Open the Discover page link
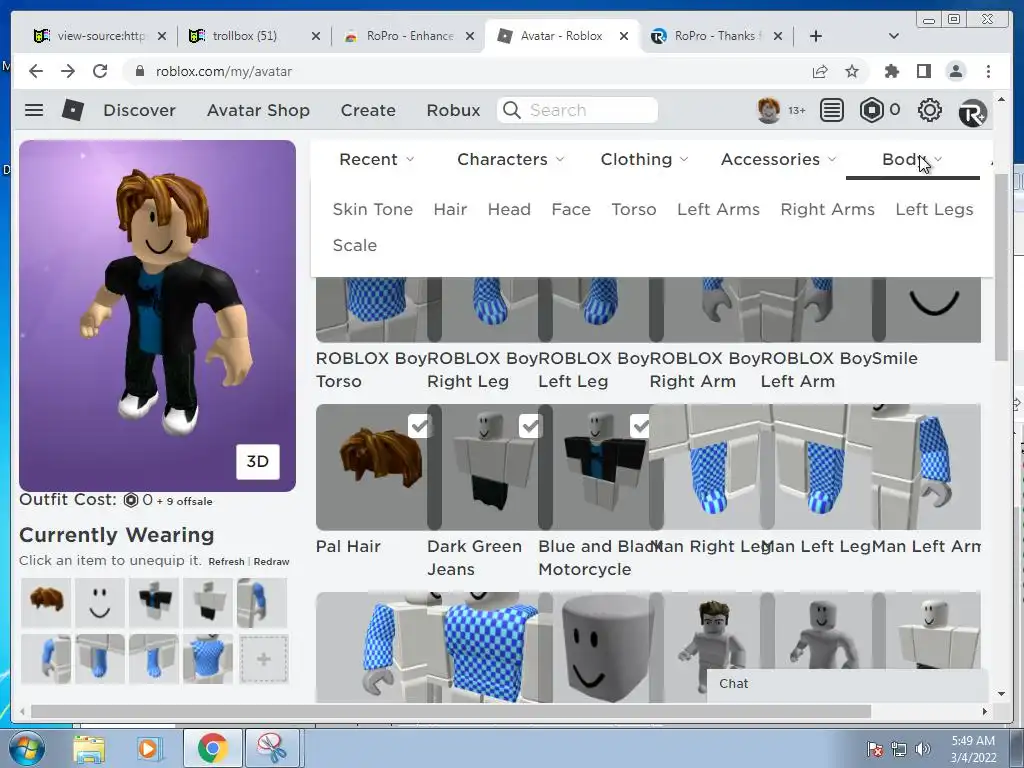Screen dimensions: 1024x768 point(140,110)
